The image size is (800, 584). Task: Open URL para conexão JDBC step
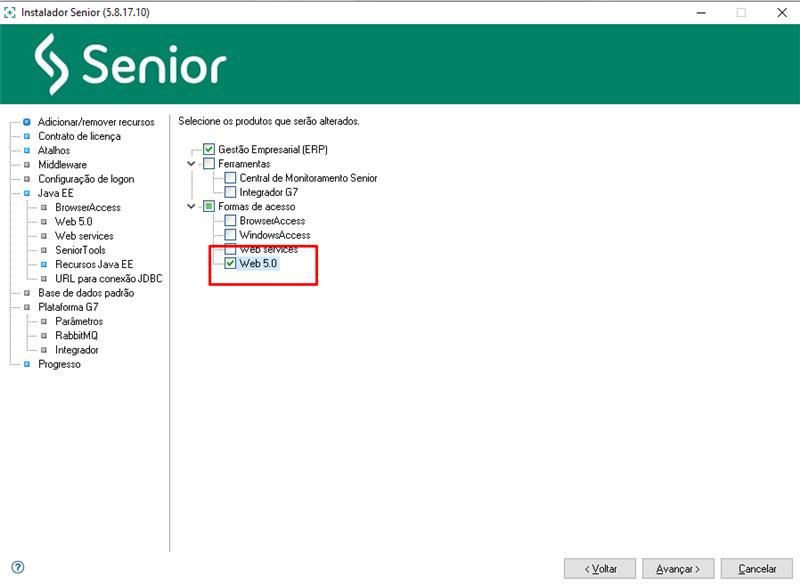109,278
